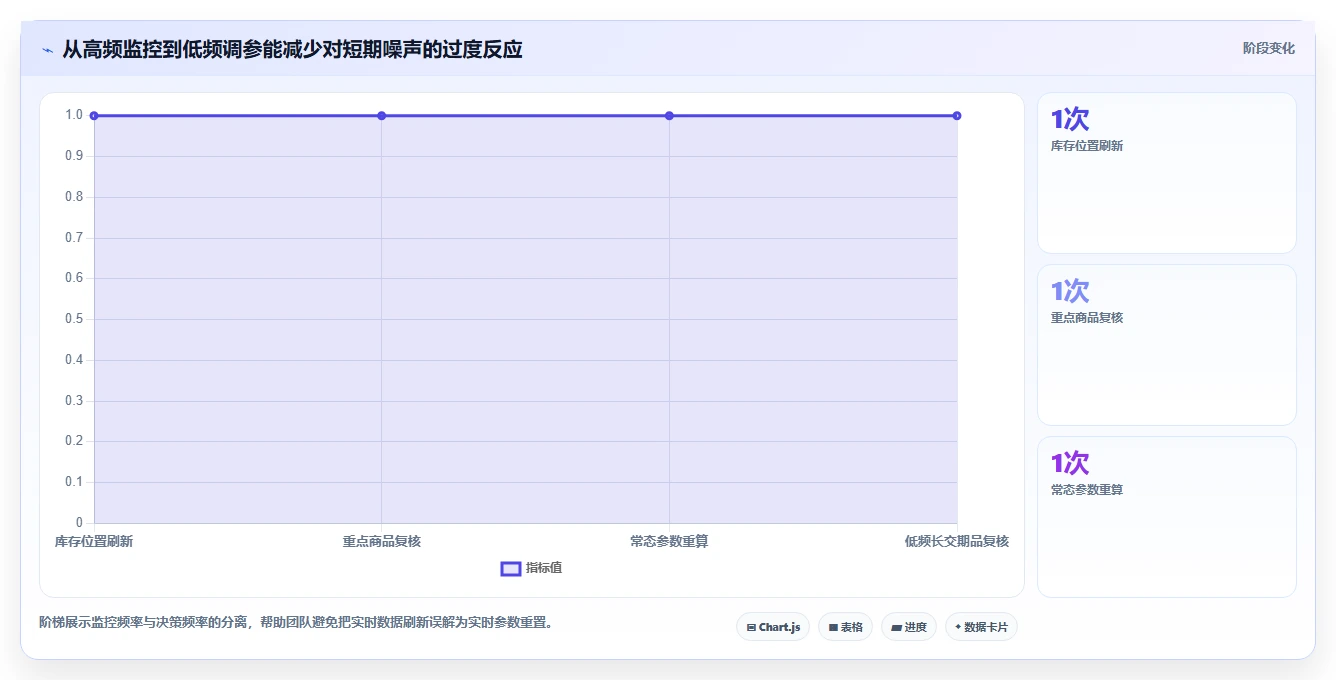Click the data point above 常态参数重算
Screen dimensions: 1336x680
click(x=669, y=116)
